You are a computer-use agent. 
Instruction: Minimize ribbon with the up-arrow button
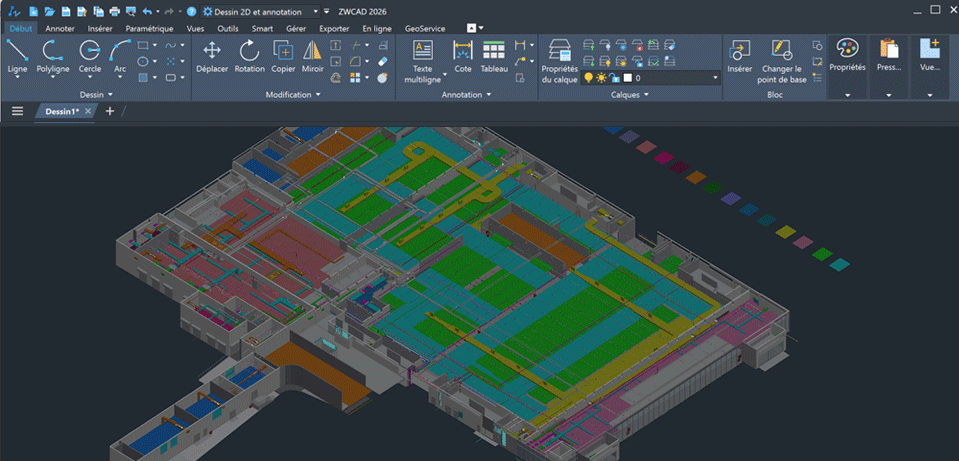tap(472, 28)
